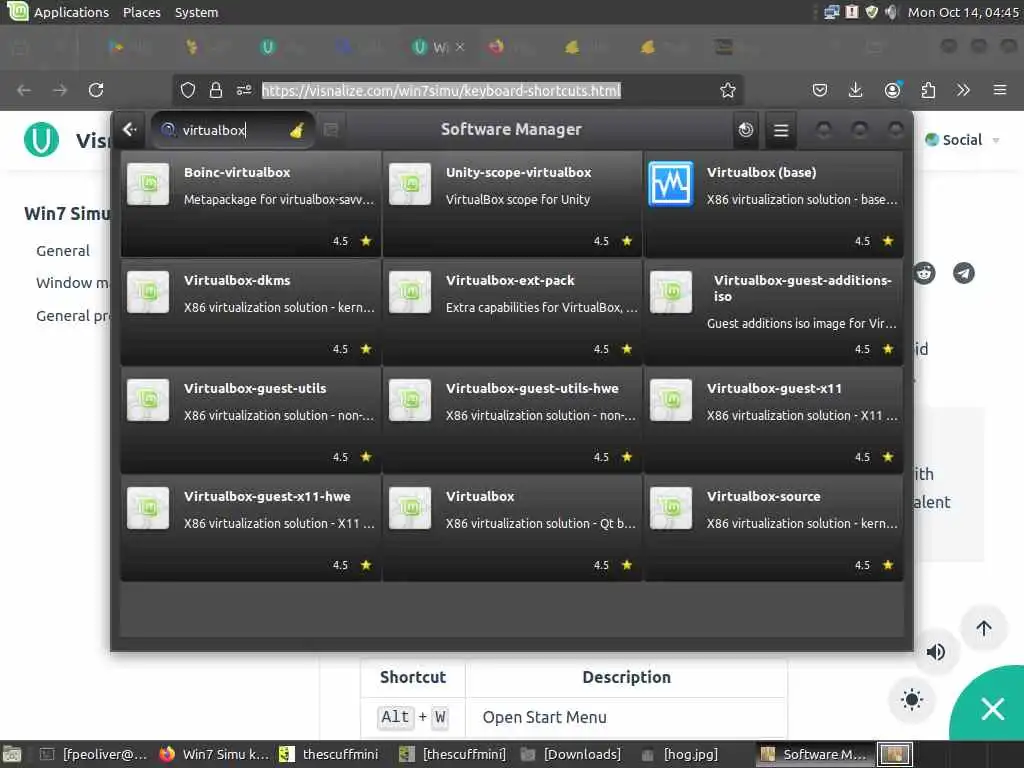Click the security shield tray icon
The height and width of the screenshot is (768, 1024).
coord(872,12)
